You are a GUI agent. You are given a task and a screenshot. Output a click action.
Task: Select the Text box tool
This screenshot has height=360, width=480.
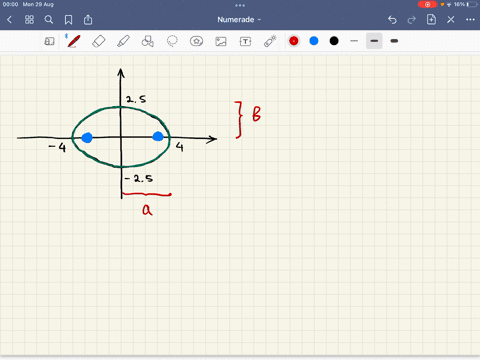(245, 41)
